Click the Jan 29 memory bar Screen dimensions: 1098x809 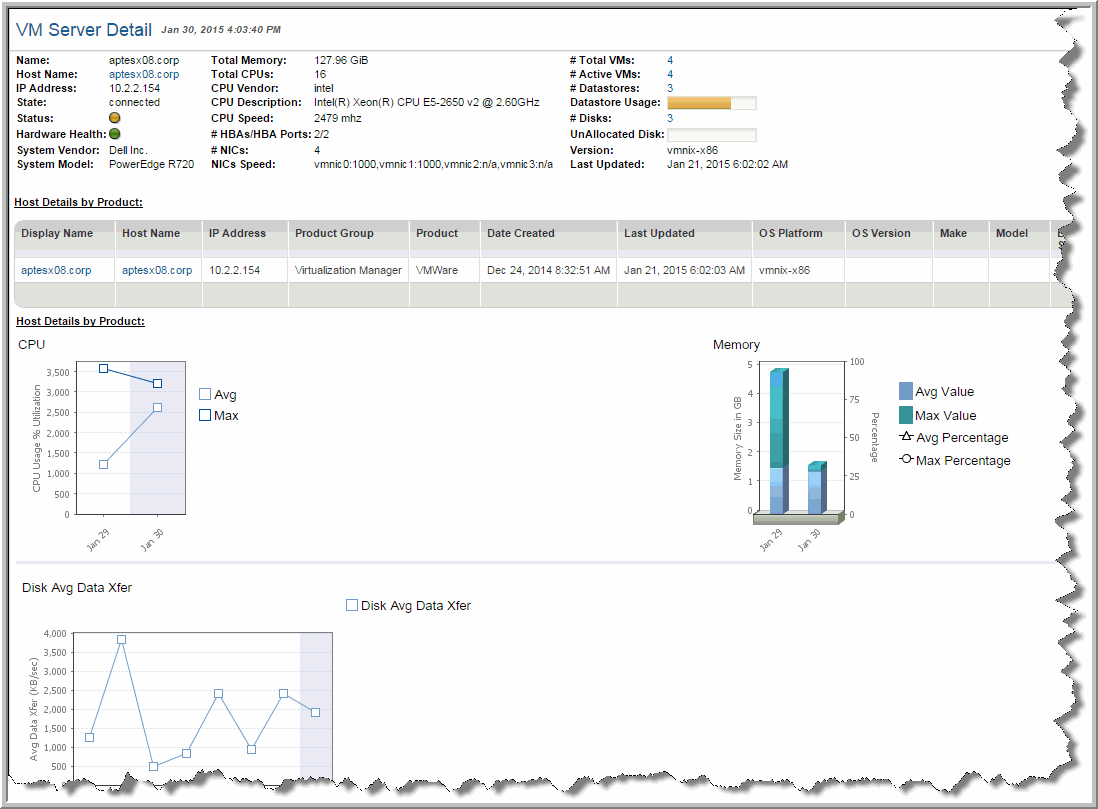[x=778, y=441]
